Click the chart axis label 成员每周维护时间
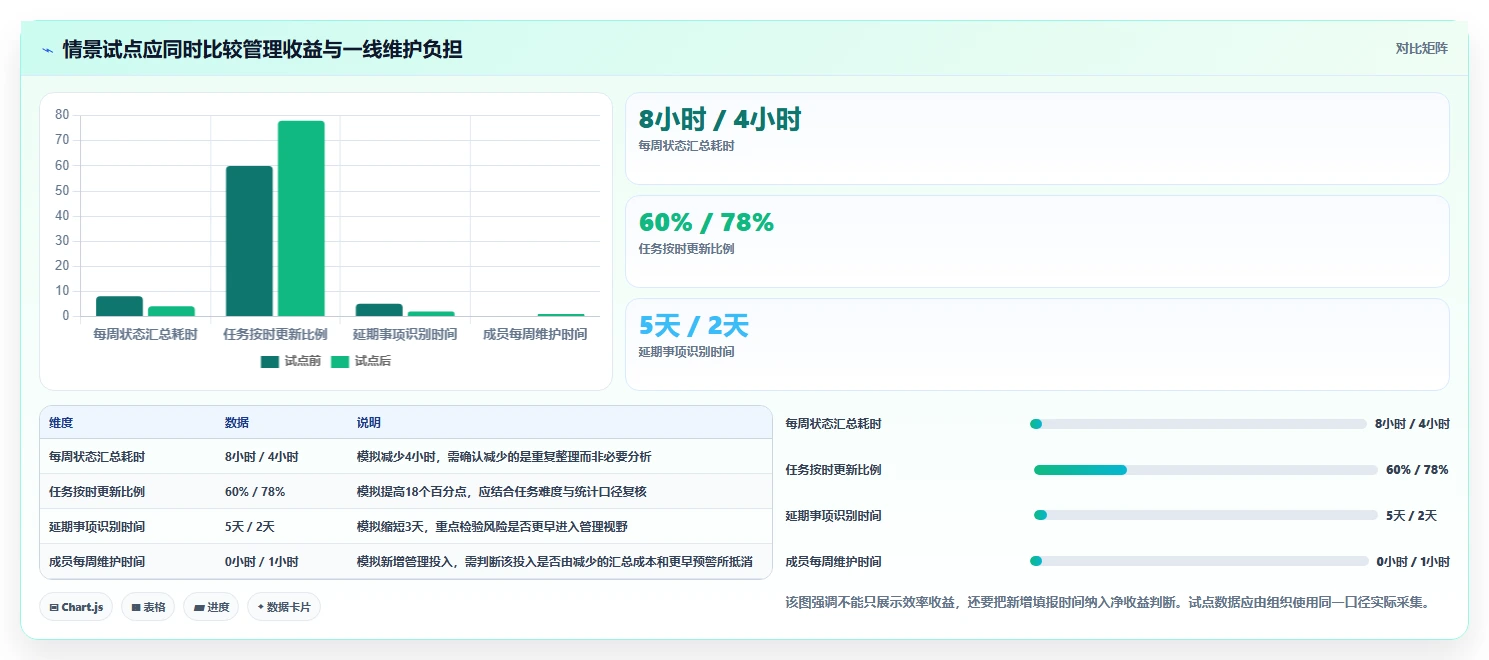1489x660 pixels. pyautogui.click(x=535, y=334)
